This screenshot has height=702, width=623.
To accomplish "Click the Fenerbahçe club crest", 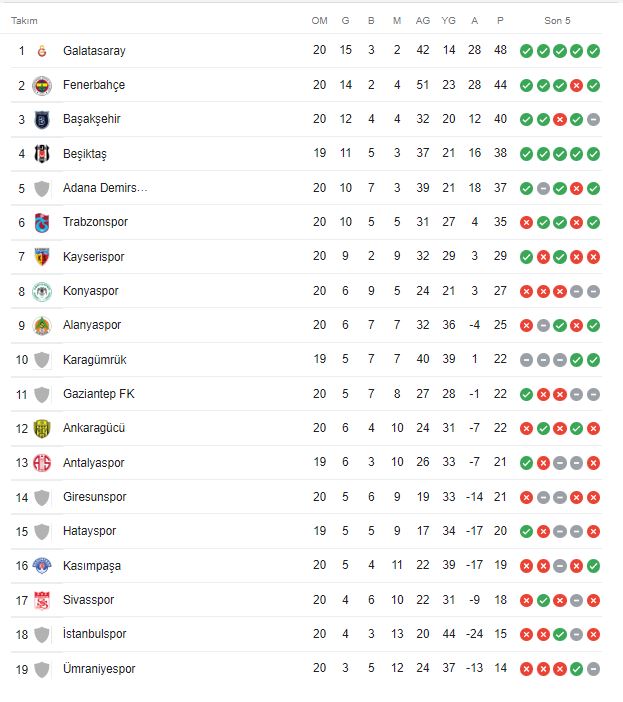I will tap(42, 85).
